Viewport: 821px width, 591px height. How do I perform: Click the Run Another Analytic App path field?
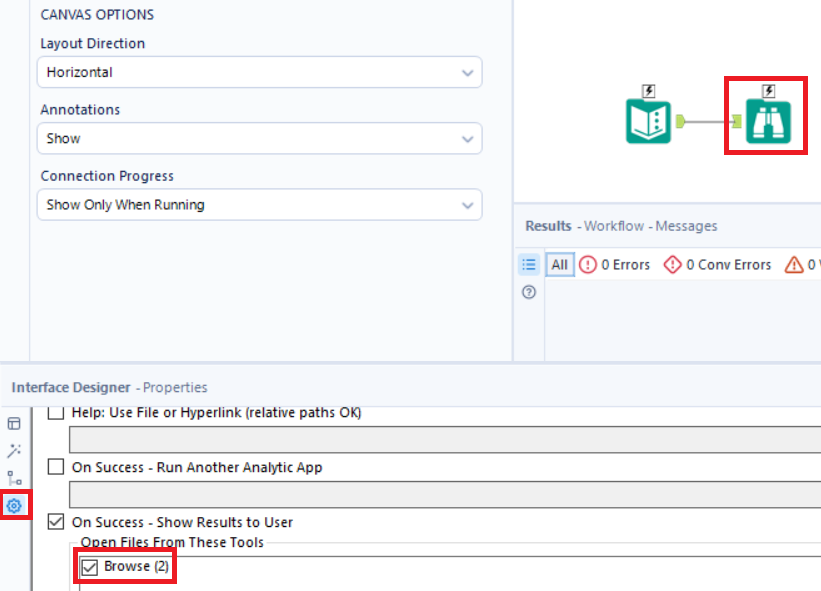click(x=300, y=493)
